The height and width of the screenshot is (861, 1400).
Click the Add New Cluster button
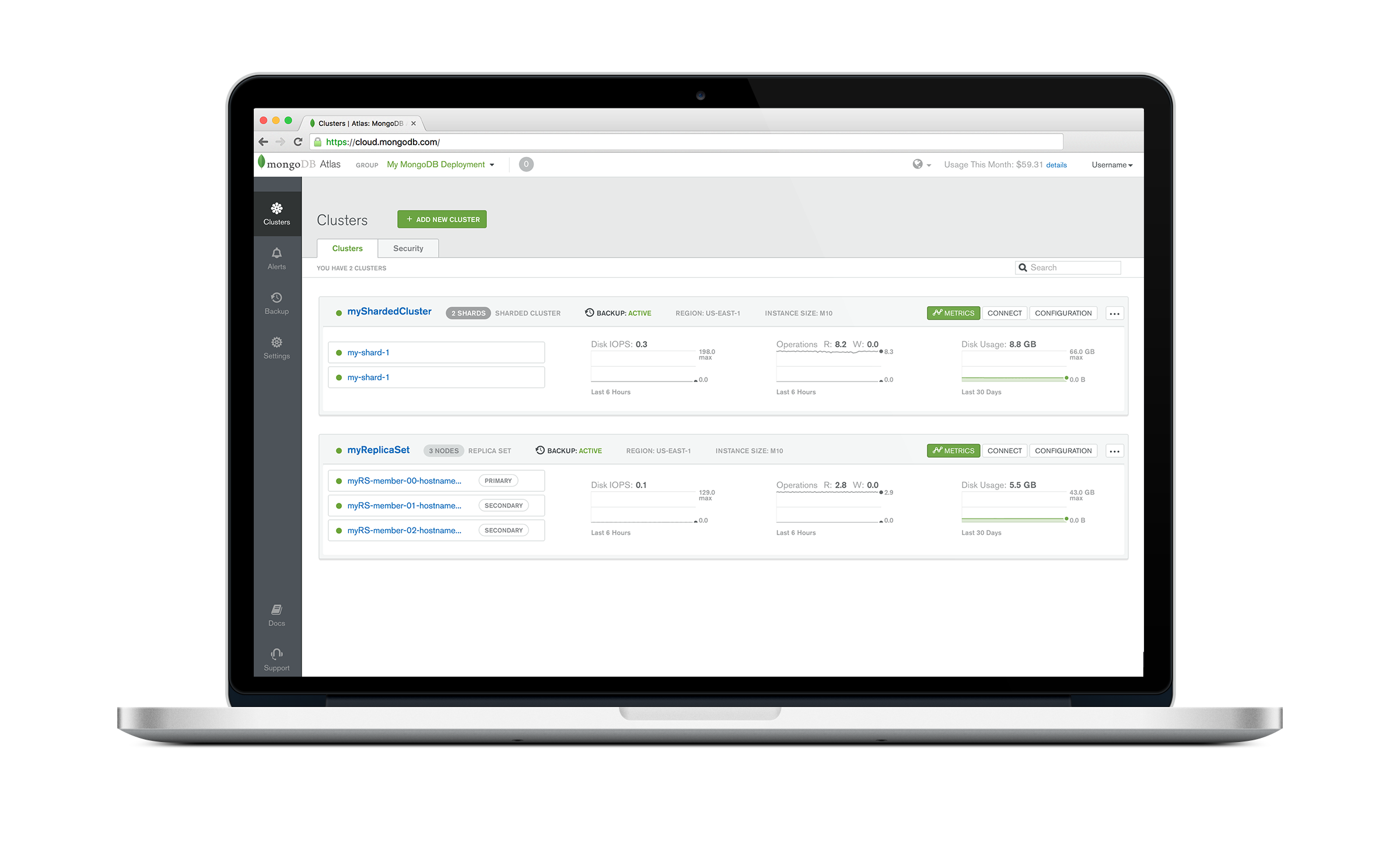(442, 219)
